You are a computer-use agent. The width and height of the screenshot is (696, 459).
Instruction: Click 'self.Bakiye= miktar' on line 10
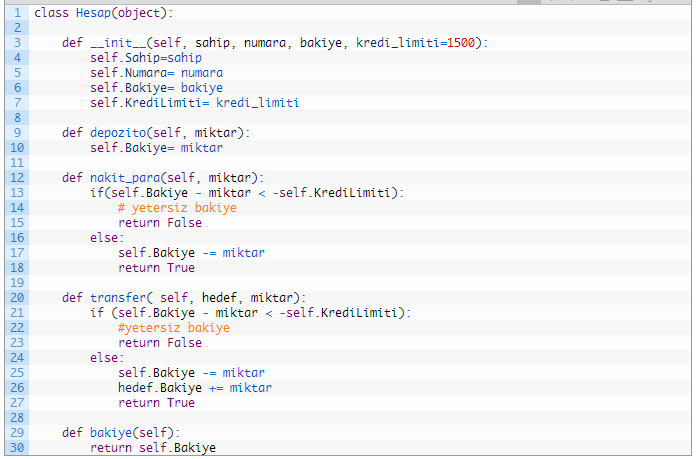[157, 148]
